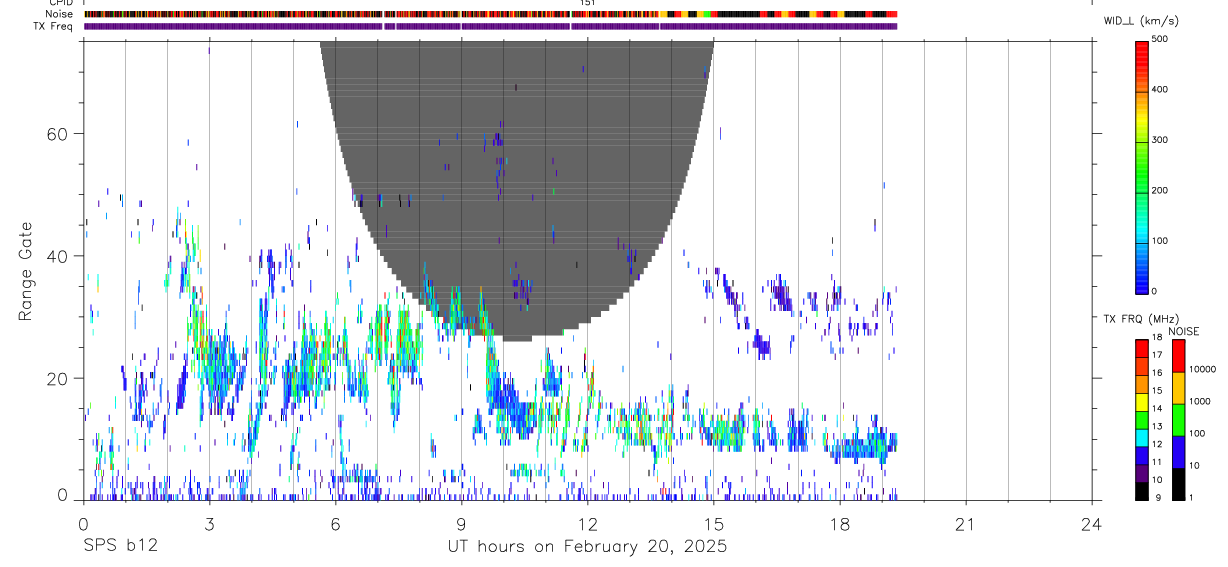This screenshot has height=567, width=1228.
Task: Click the x-axis tick label '24'
Action: pyautogui.click(x=1092, y=523)
